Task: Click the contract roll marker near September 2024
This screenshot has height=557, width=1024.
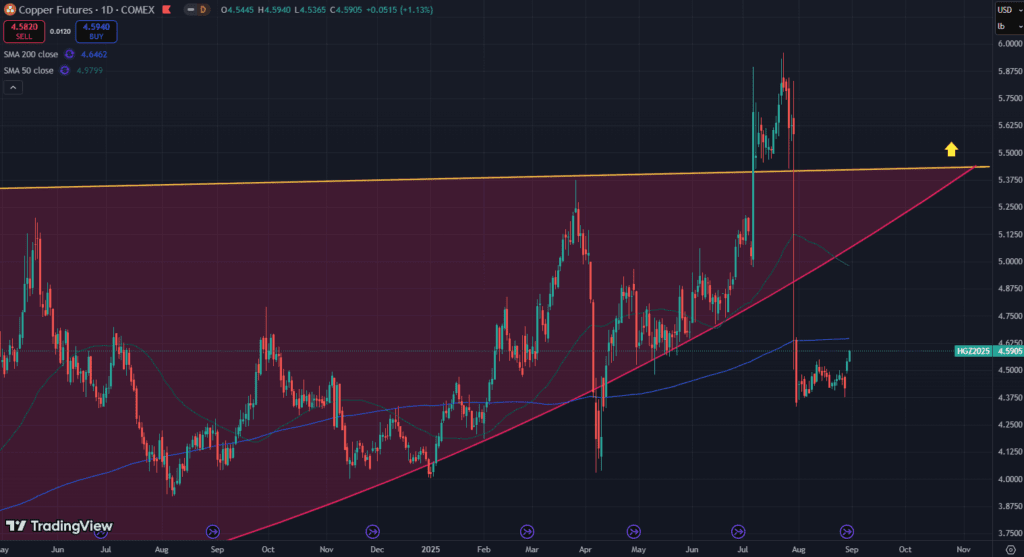Action: pos(212,531)
